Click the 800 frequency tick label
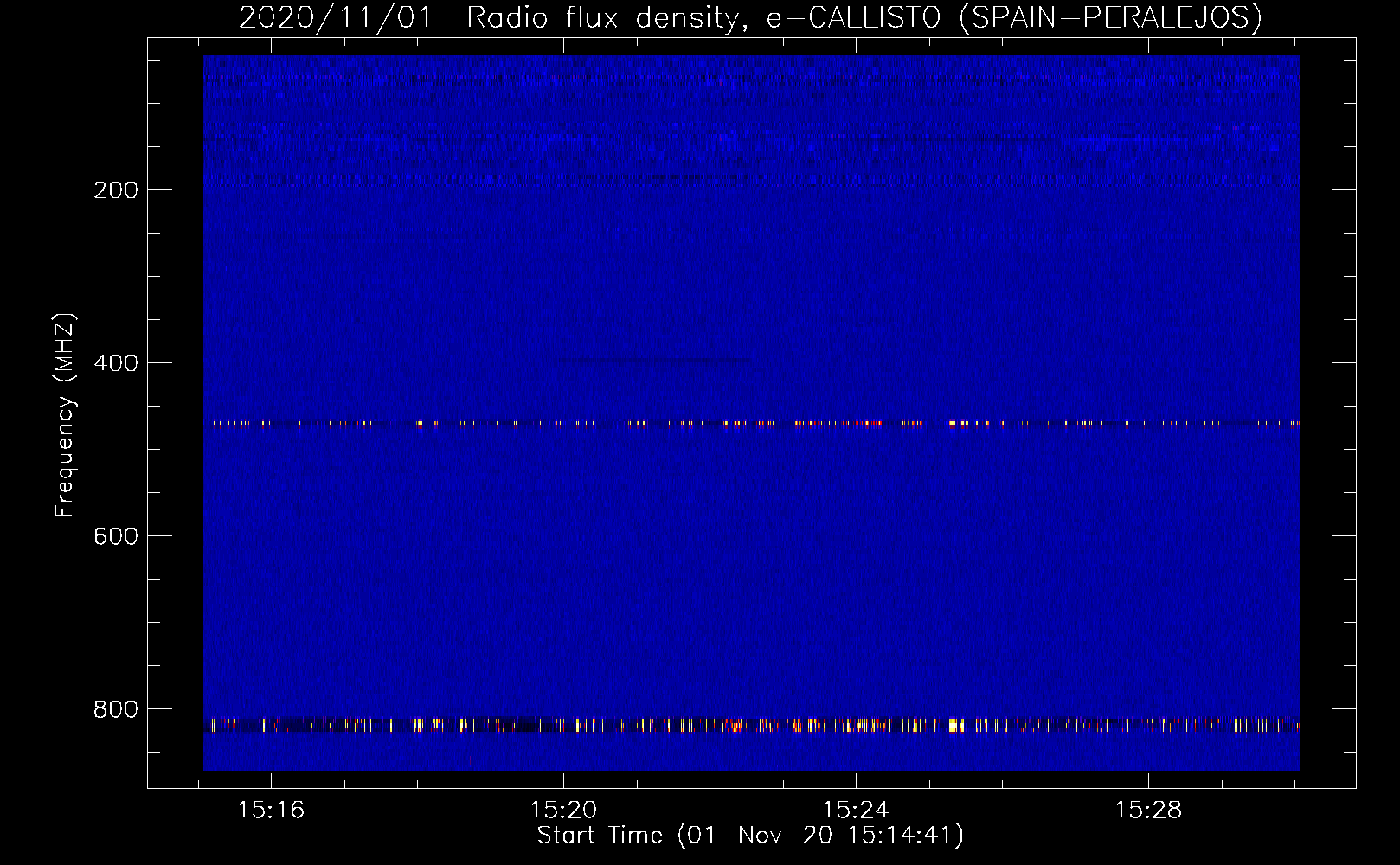This screenshot has height=865, width=1400. 115,709
